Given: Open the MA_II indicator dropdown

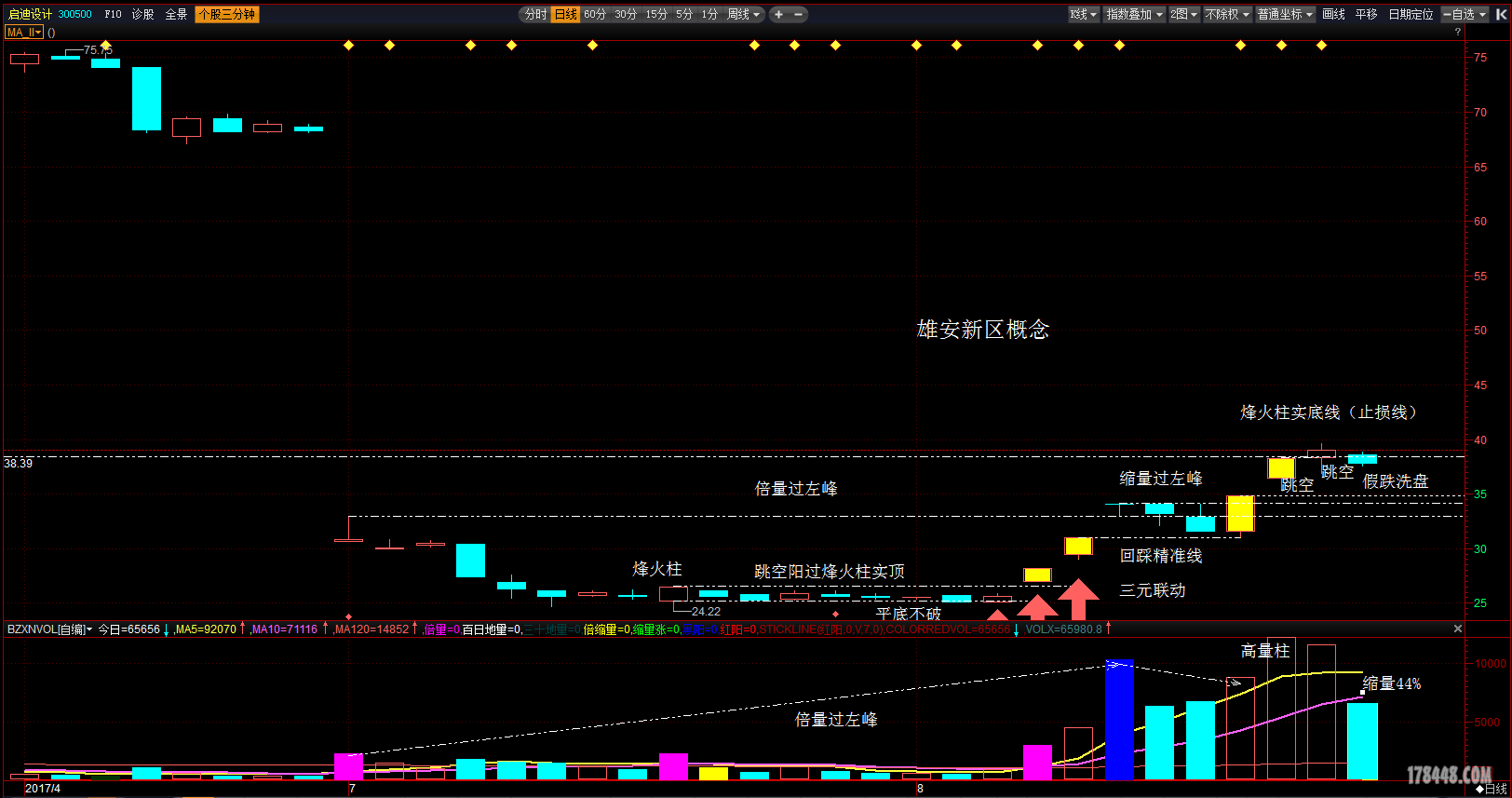Looking at the screenshot, I should (x=24, y=32).
